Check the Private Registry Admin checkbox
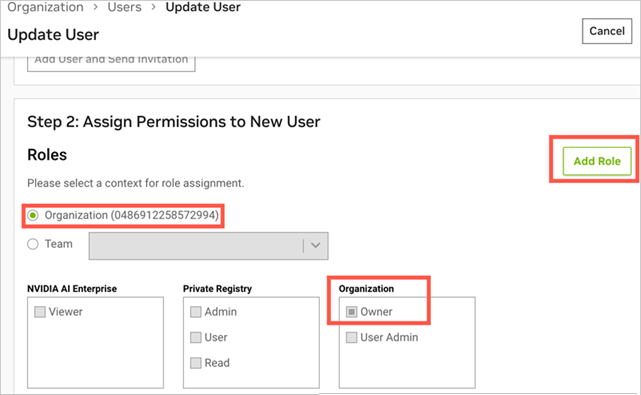 [196, 312]
